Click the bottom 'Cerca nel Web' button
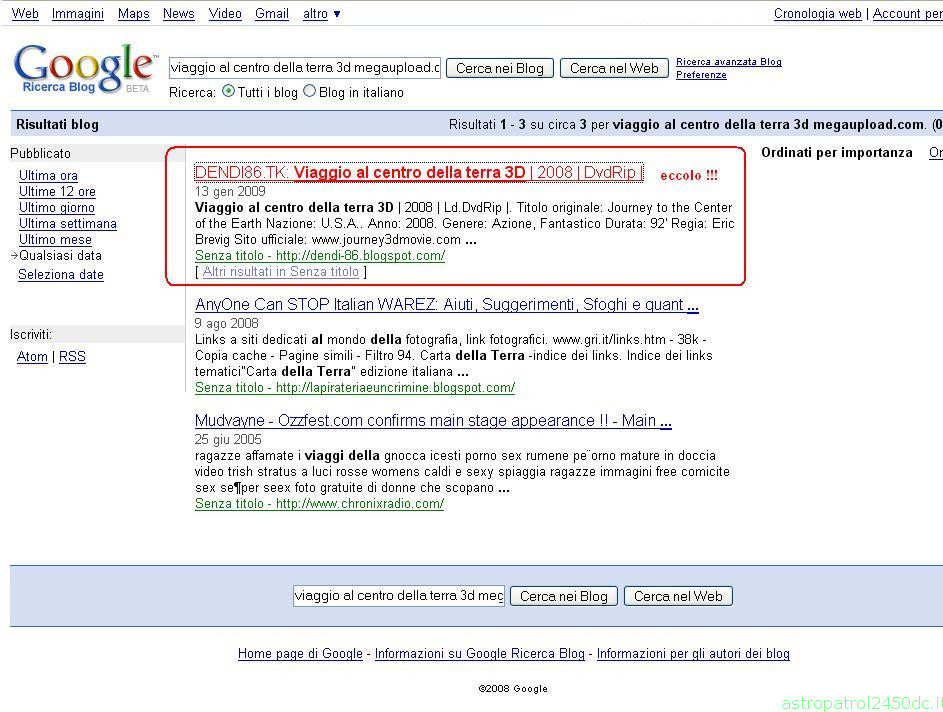Viewport: 943px width, 712px height. (678, 596)
